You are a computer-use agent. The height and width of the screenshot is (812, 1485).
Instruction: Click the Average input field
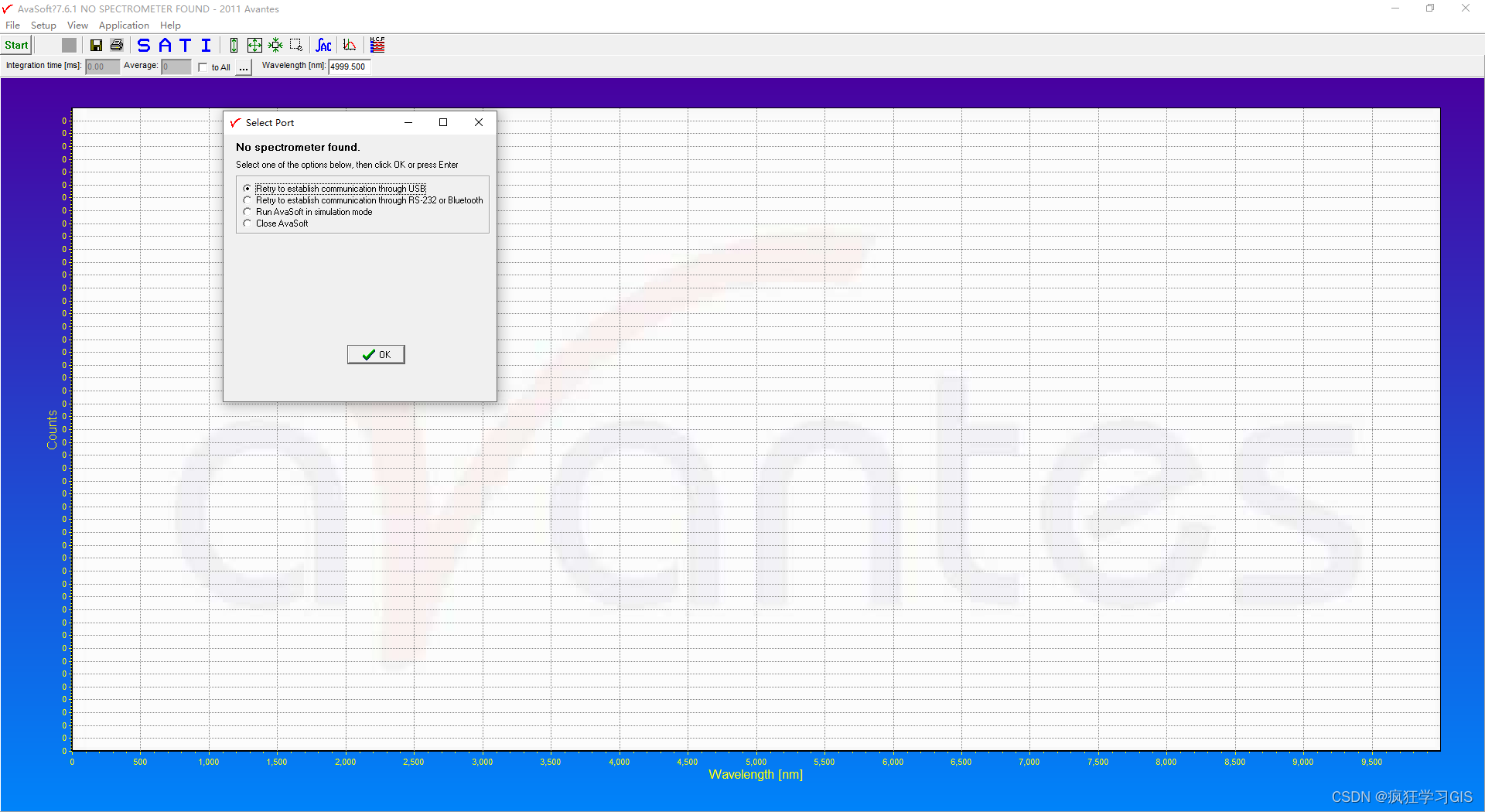click(x=176, y=67)
